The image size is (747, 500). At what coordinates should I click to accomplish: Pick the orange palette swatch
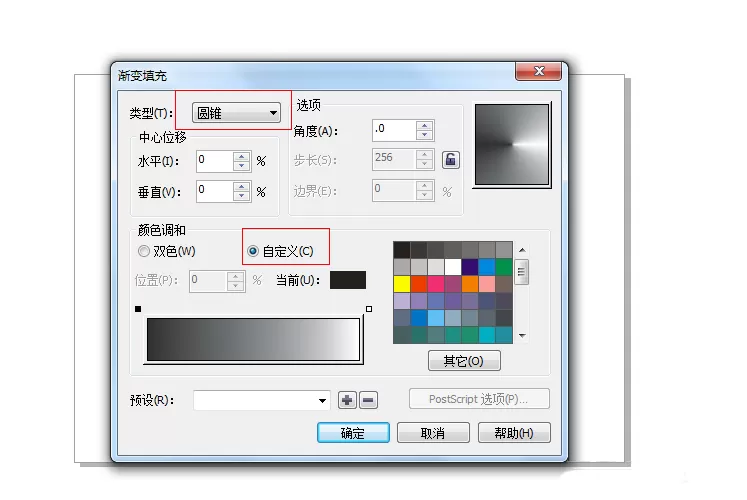pos(470,284)
